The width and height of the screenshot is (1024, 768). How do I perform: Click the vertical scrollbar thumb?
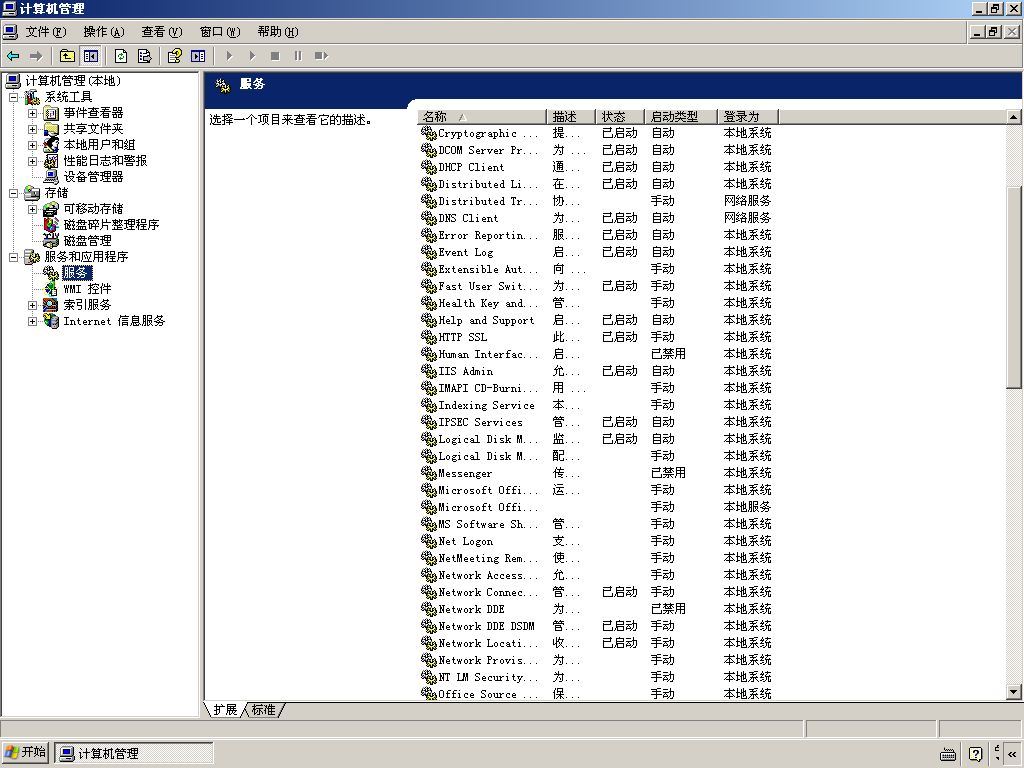[x=1014, y=286]
